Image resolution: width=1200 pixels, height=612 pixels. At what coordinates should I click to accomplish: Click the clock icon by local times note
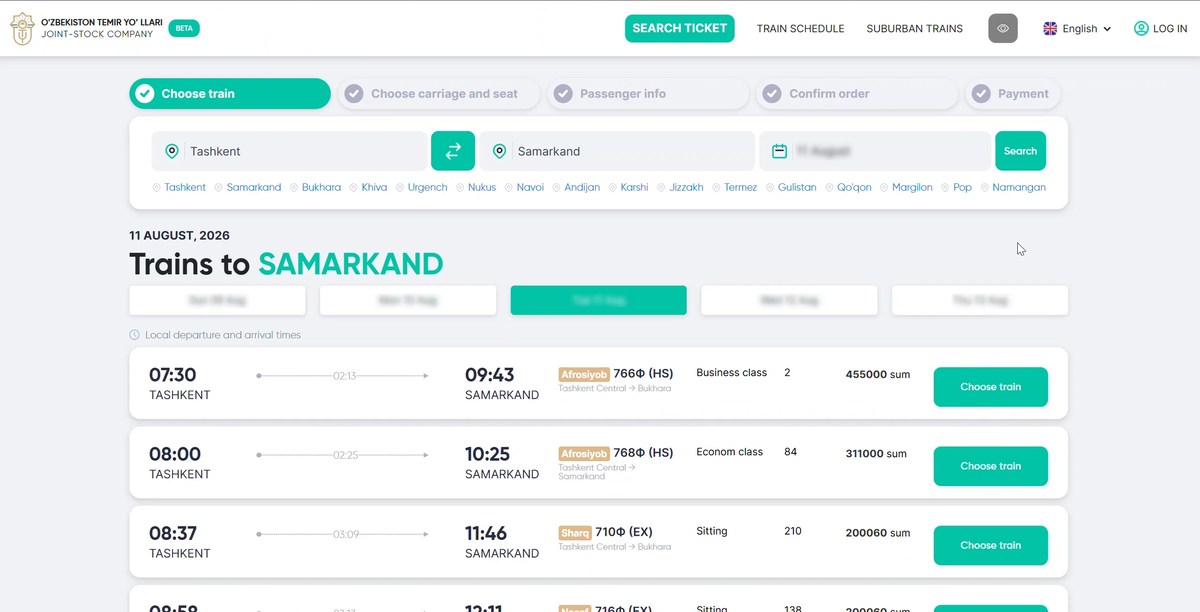click(x=134, y=335)
